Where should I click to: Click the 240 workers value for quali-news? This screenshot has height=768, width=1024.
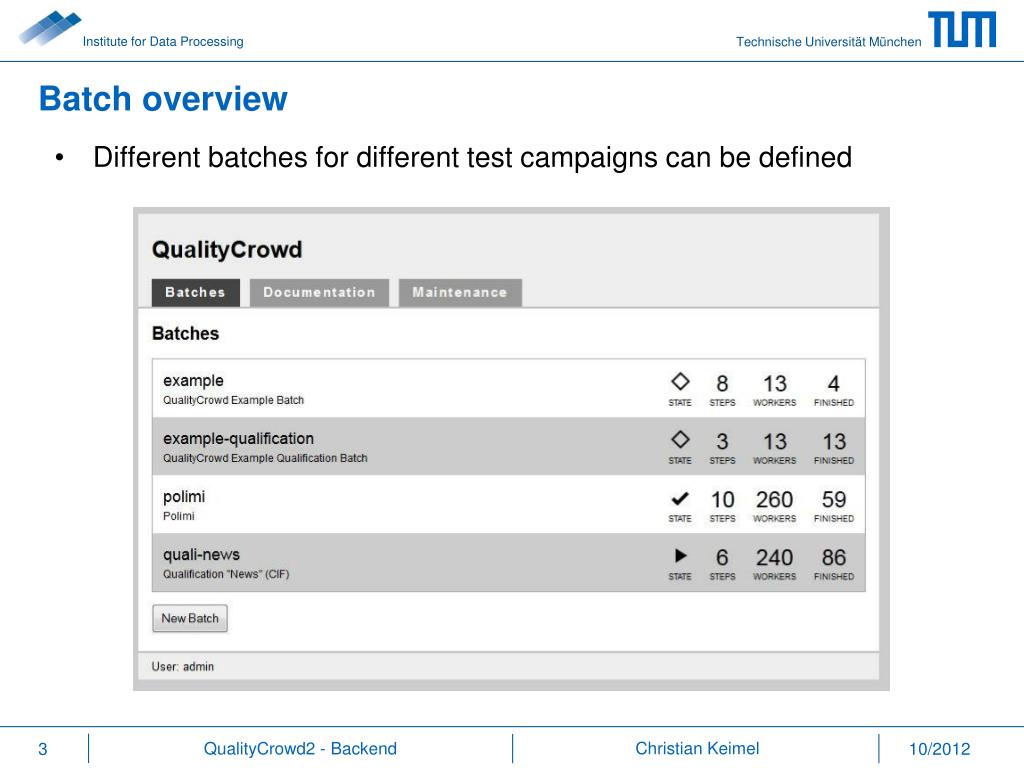pos(775,558)
